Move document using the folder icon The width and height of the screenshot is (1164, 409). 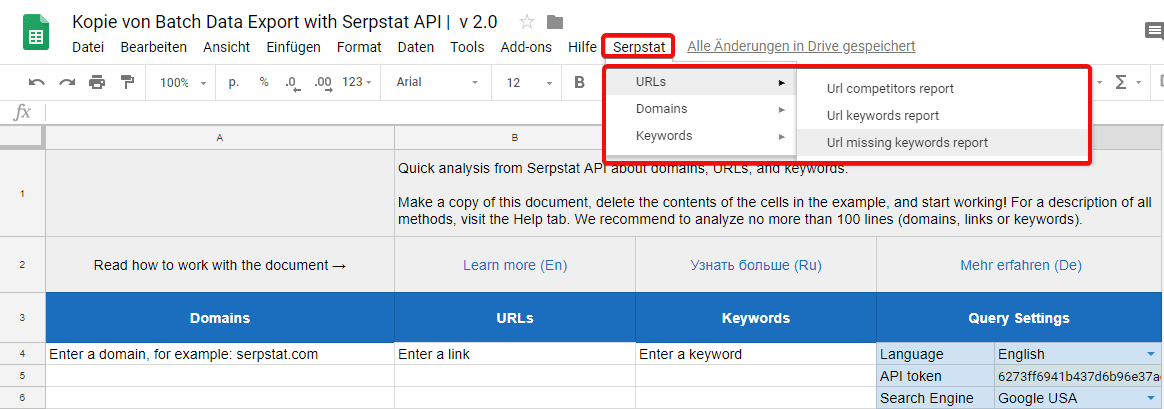[554, 21]
